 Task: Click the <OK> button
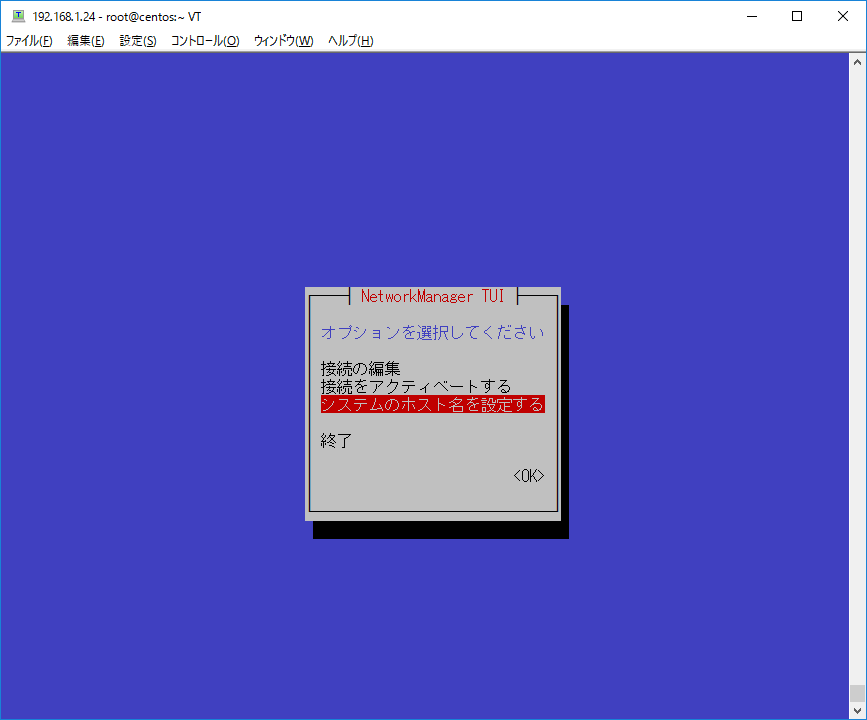[529, 476]
